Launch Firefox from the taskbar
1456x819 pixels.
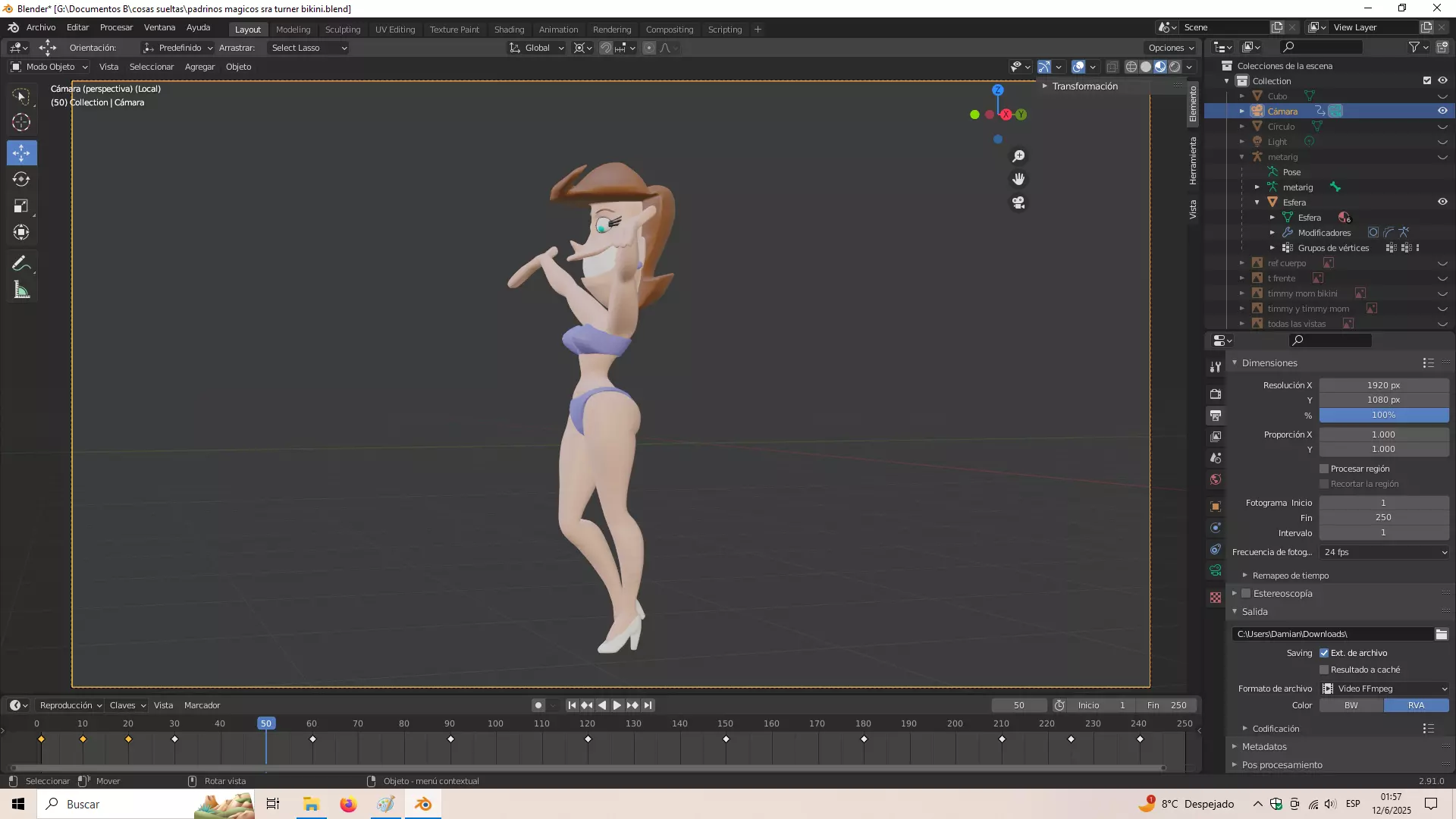(x=348, y=805)
